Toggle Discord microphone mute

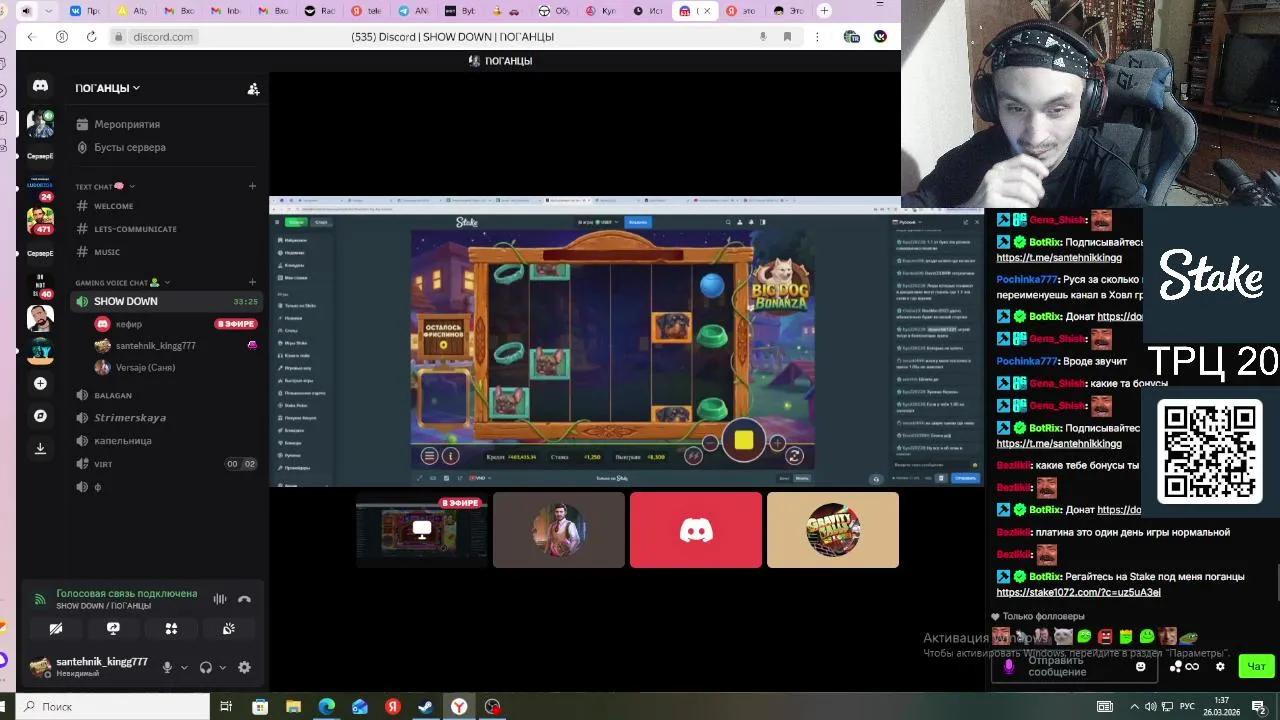[167, 667]
